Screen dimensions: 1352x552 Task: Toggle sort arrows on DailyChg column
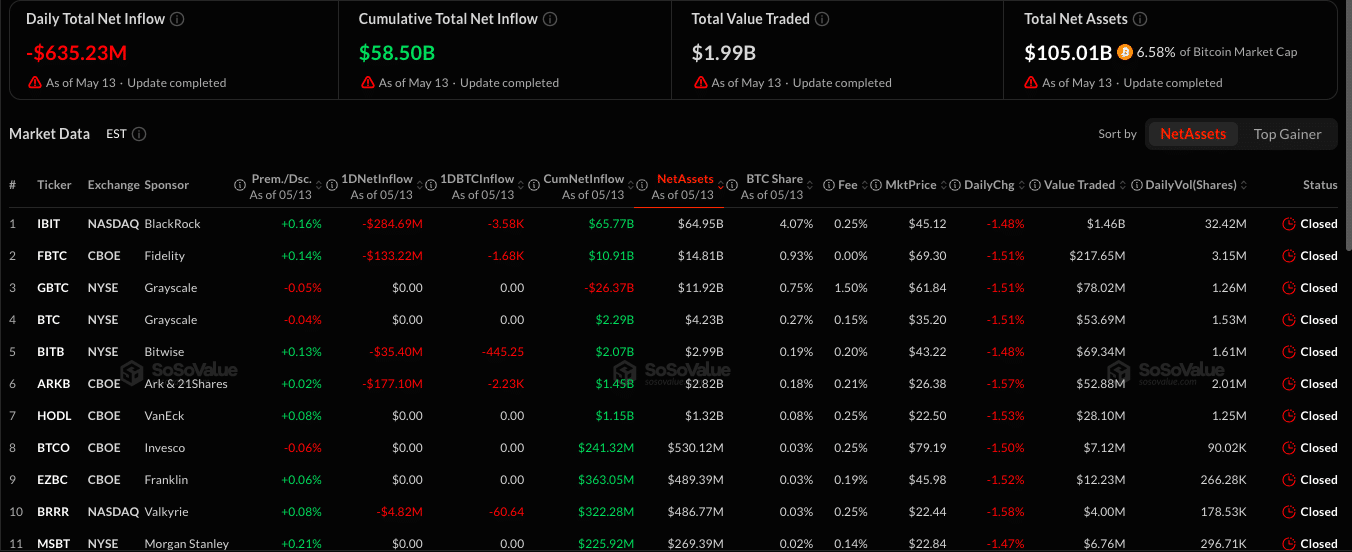[x=1022, y=185]
